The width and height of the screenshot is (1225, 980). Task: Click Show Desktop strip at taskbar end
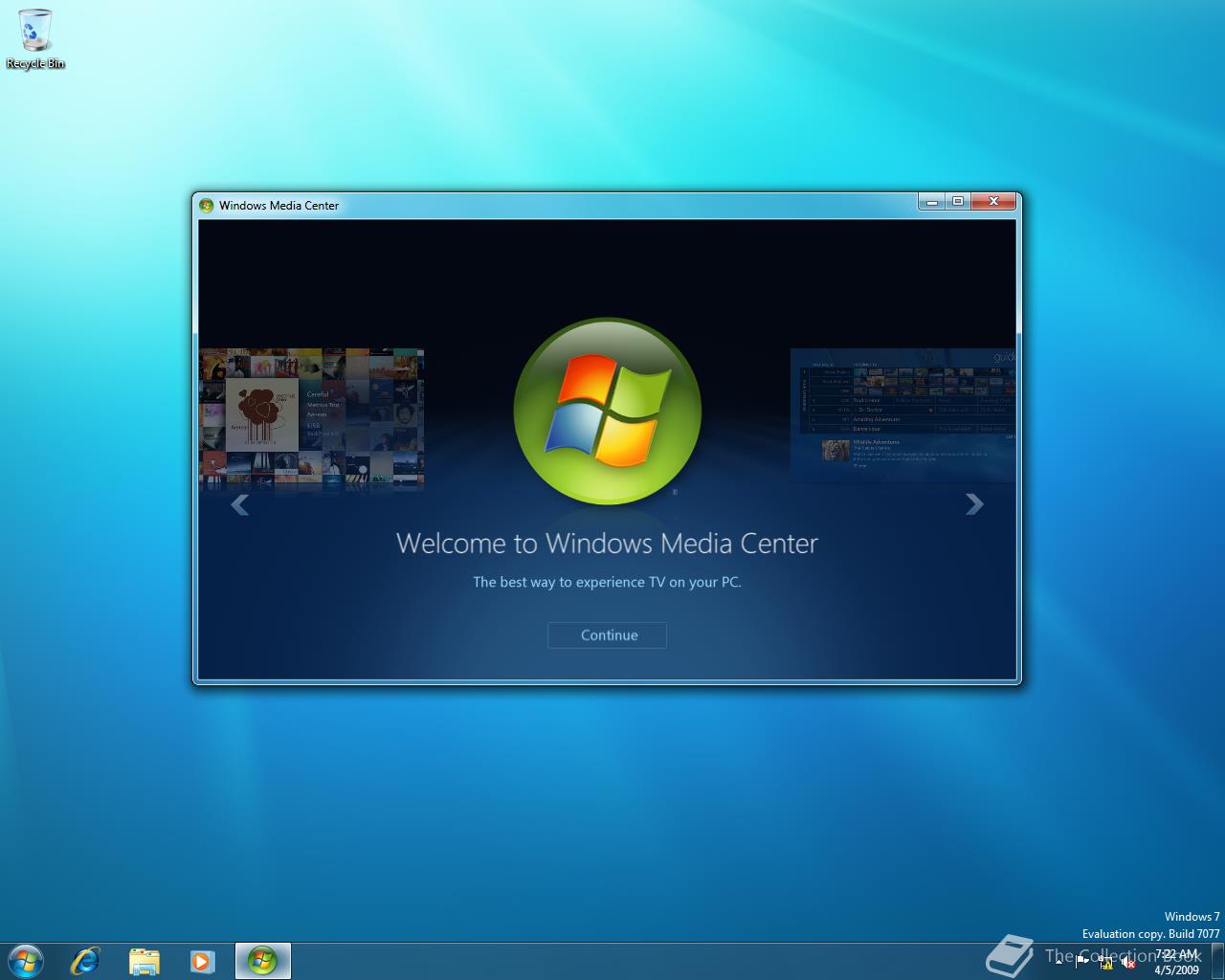point(1217,961)
